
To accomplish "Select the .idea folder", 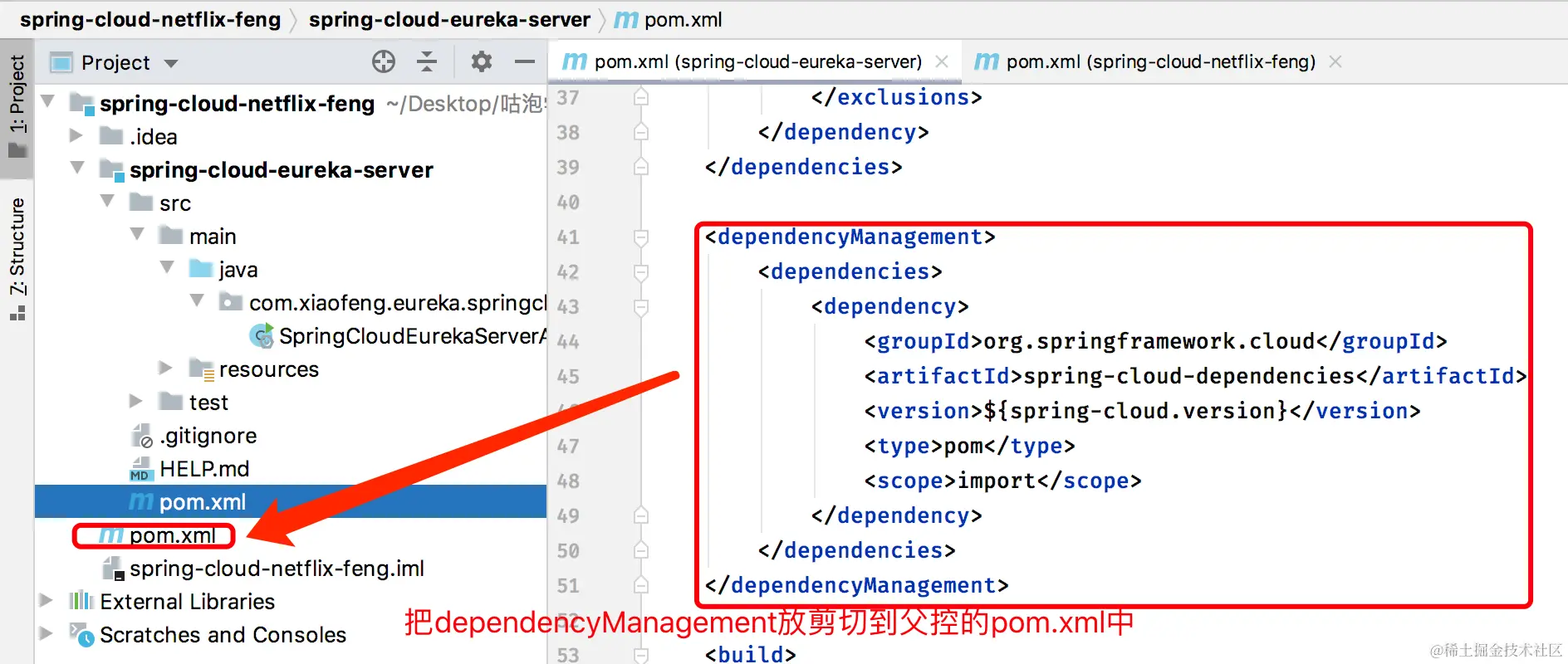I will pyautogui.click(x=138, y=136).
